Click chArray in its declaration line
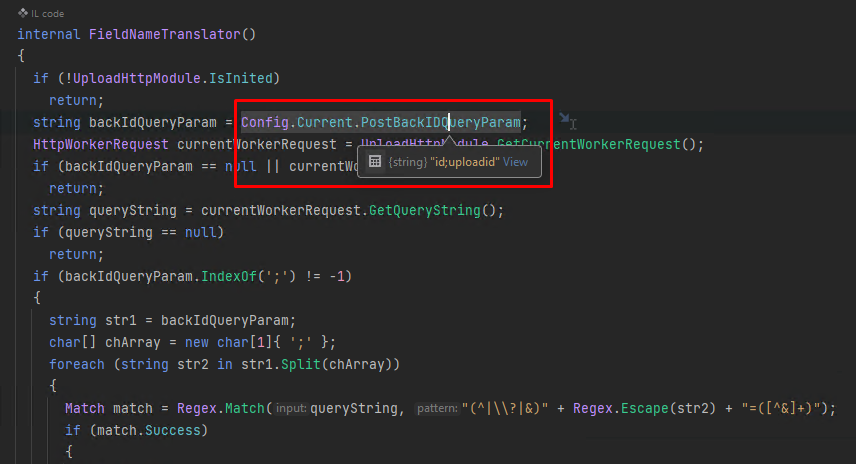The width and height of the screenshot is (856, 464). [133, 343]
